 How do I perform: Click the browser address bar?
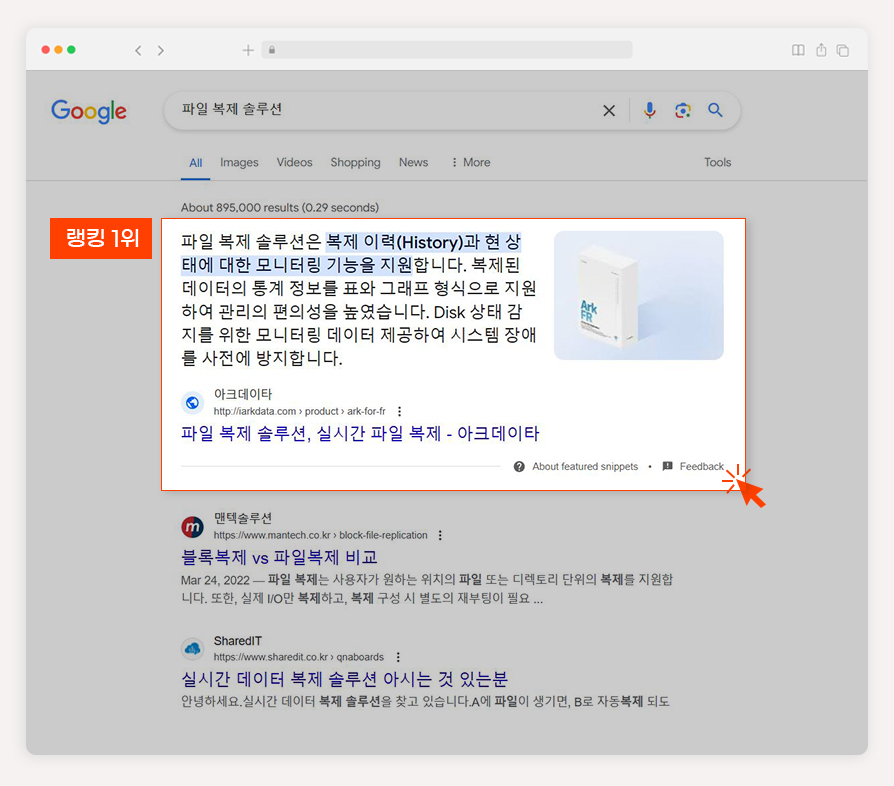447,50
